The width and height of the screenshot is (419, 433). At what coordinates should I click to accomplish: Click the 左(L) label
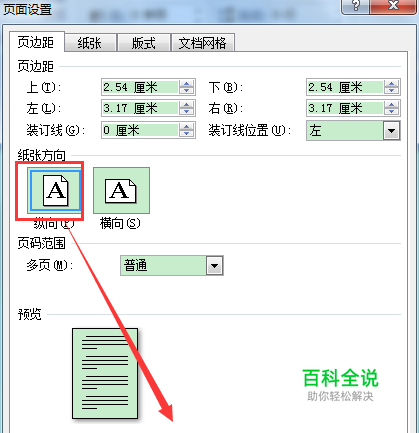coord(44,108)
